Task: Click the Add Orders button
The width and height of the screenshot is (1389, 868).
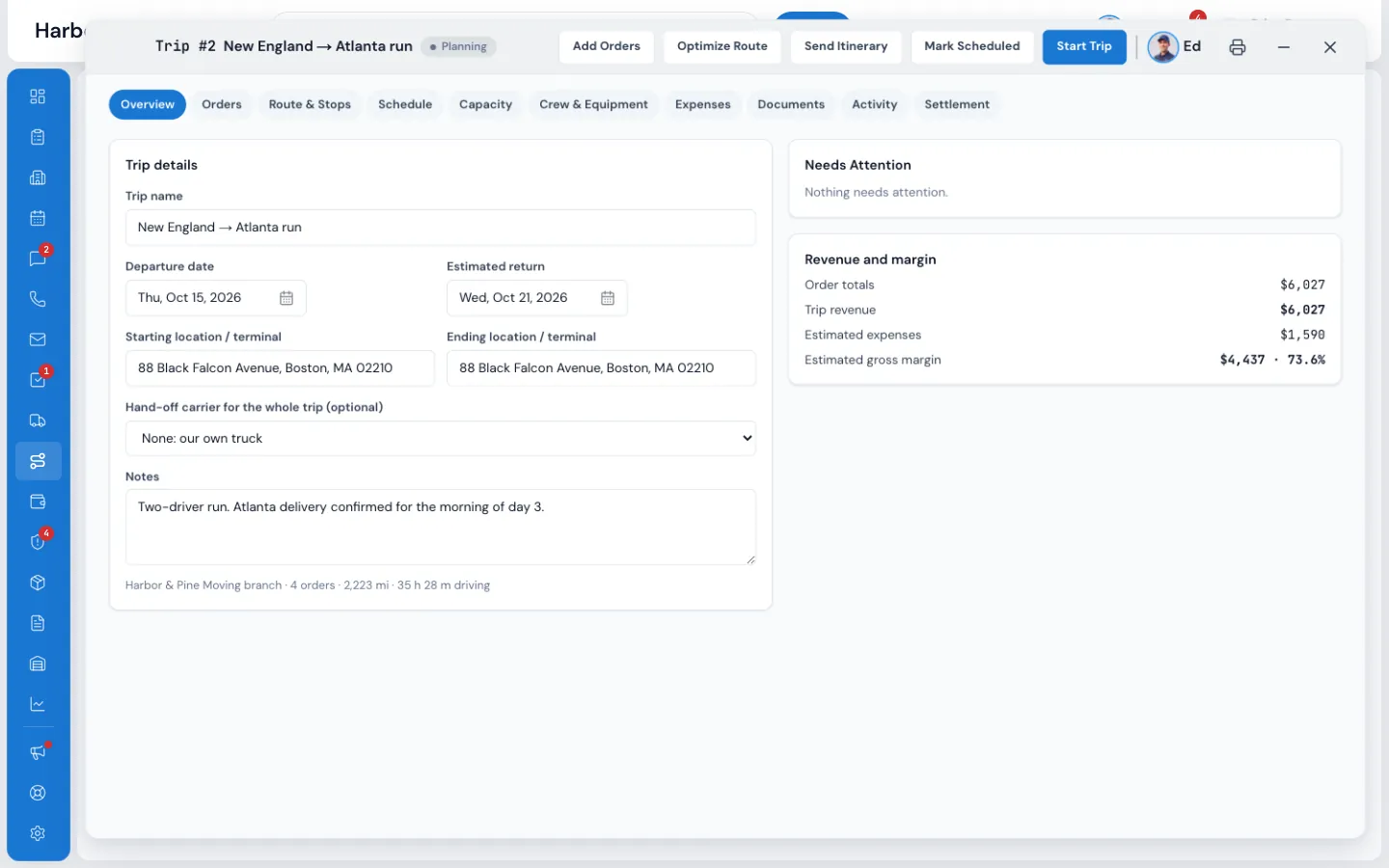Action: (x=607, y=46)
